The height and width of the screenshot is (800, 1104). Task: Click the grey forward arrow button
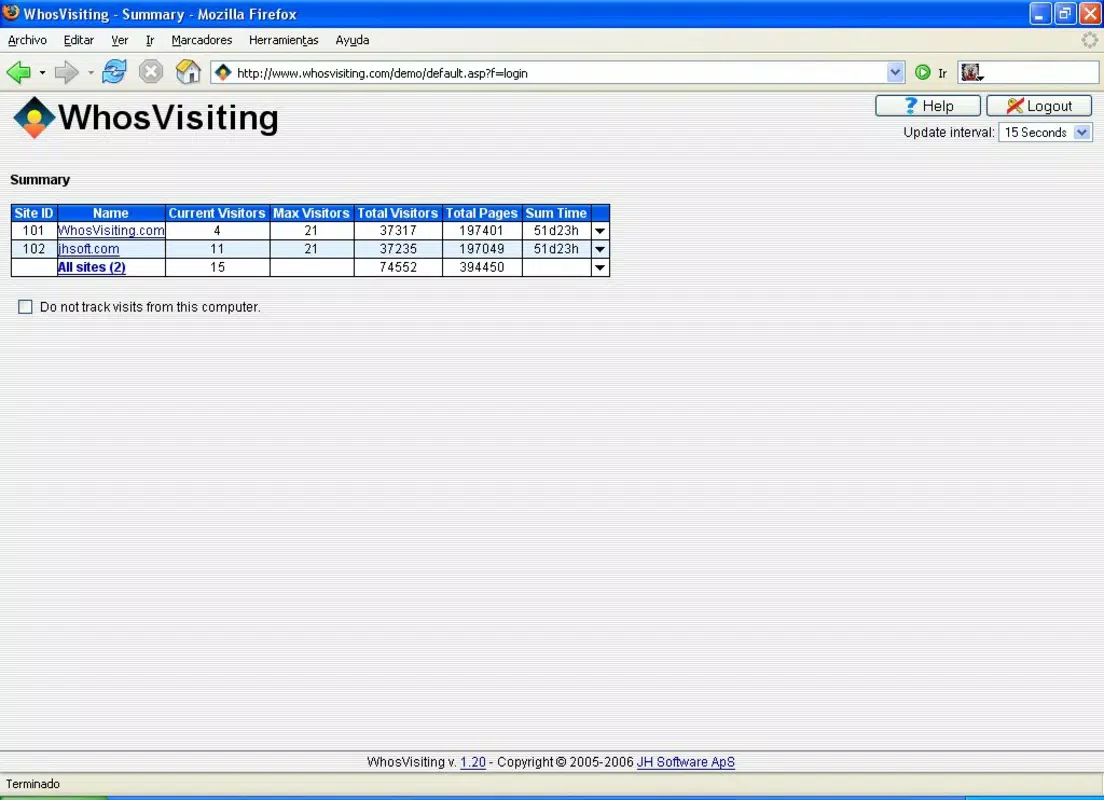[67, 72]
